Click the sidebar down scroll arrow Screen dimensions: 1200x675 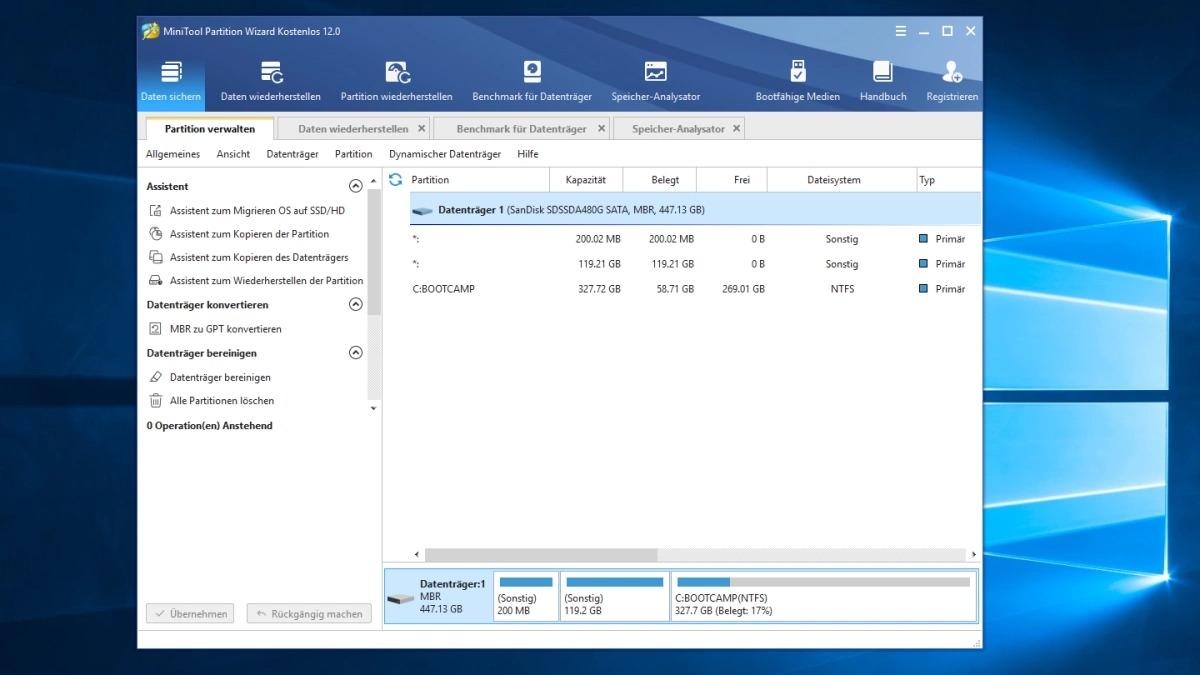tap(374, 408)
